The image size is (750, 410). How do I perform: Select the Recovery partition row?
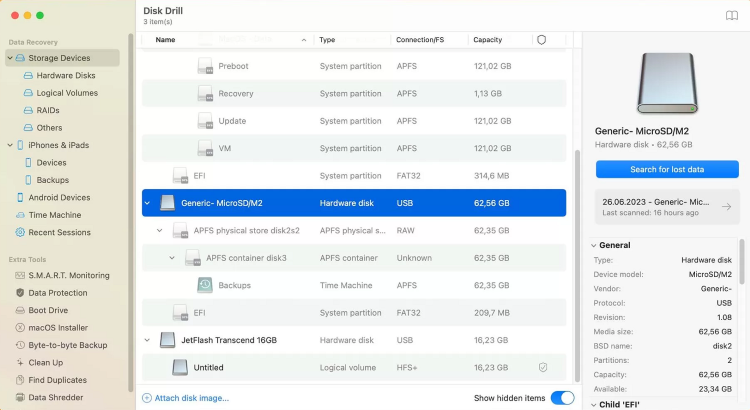354,93
